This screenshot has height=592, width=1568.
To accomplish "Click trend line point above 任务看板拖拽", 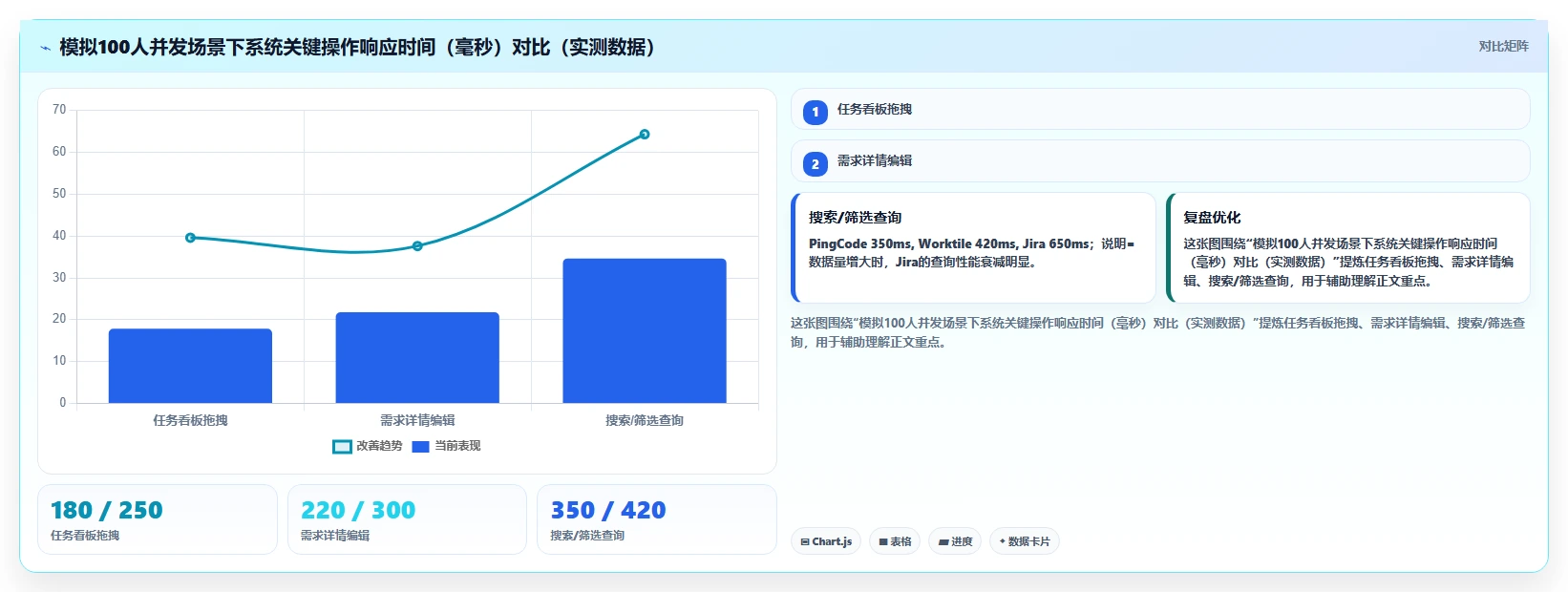I will pos(190,238).
